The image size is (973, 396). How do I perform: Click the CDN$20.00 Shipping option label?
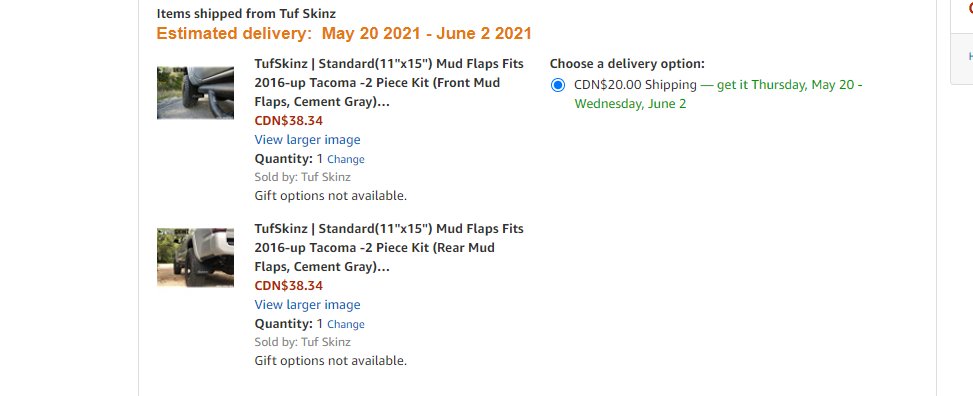point(635,84)
